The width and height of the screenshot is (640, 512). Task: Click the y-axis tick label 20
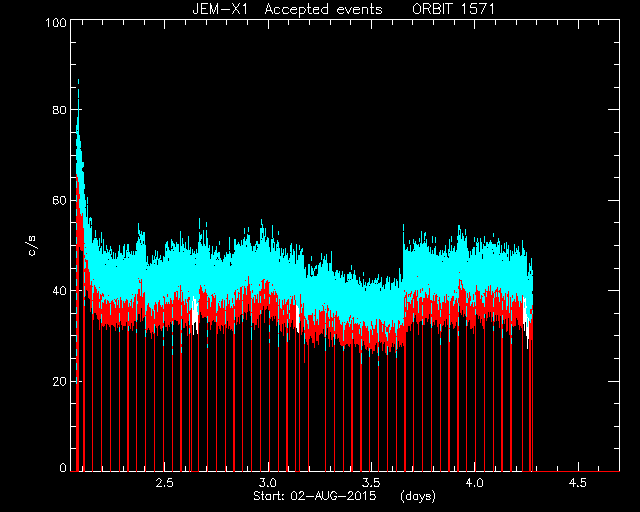click(x=60, y=381)
